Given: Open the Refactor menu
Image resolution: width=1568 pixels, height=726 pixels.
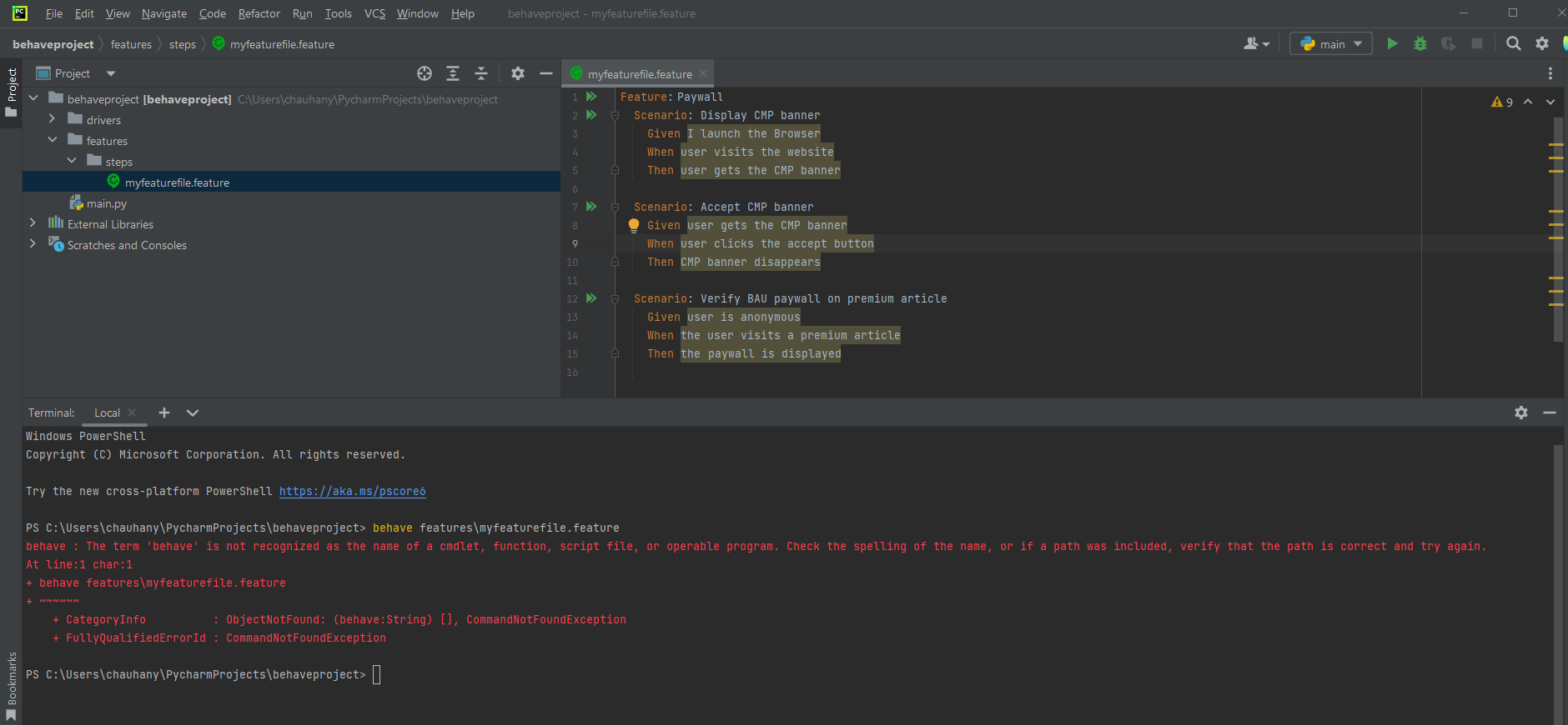Looking at the screenshot, I should pyautogui.click(x=259, y=13).
